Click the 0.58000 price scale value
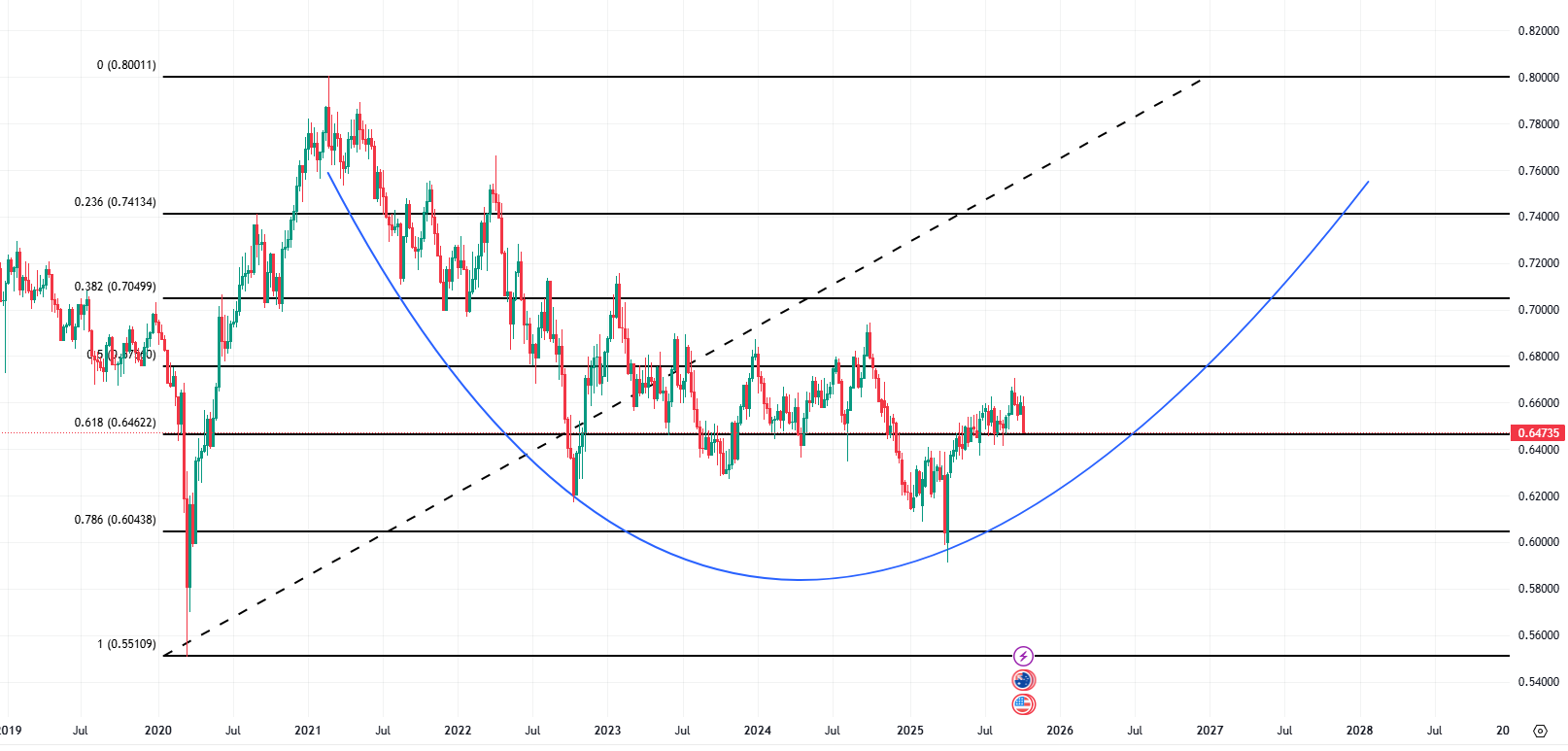Image resolution: width=1568 pixels, height=751 pixels. [1538, 589]
